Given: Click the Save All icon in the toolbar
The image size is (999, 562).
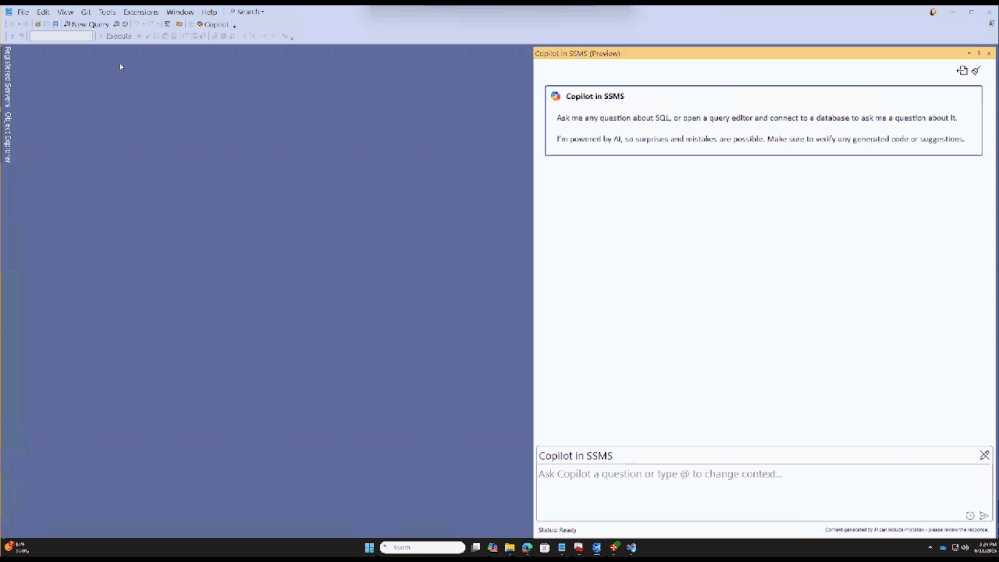Looking at the screenshot, I should (55, 24).
